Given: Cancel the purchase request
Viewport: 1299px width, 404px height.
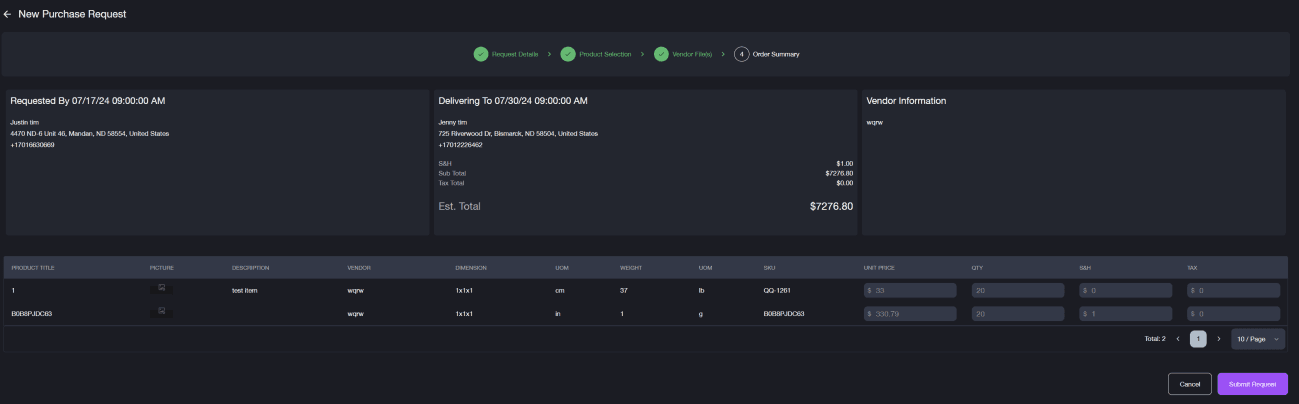Looking at the screenshot, I should 1189,384.
